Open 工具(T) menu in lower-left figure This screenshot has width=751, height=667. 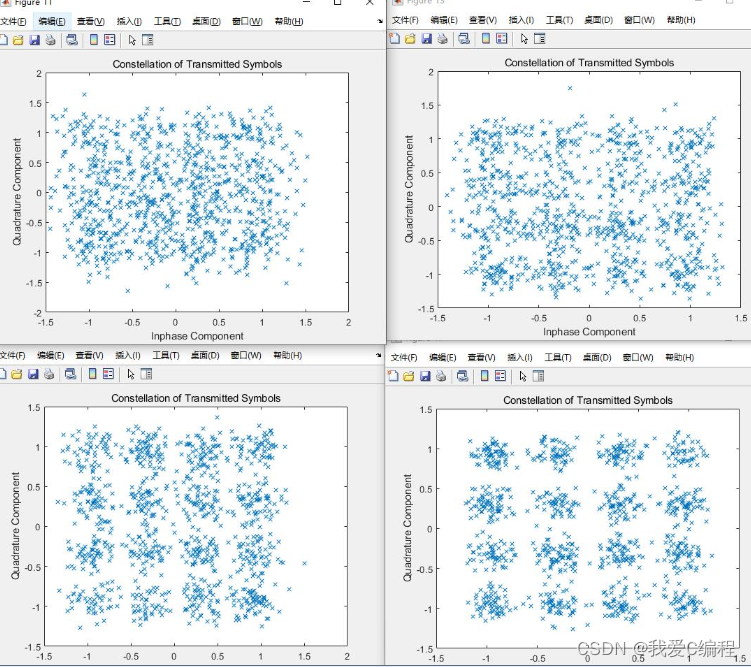(166, 355)
